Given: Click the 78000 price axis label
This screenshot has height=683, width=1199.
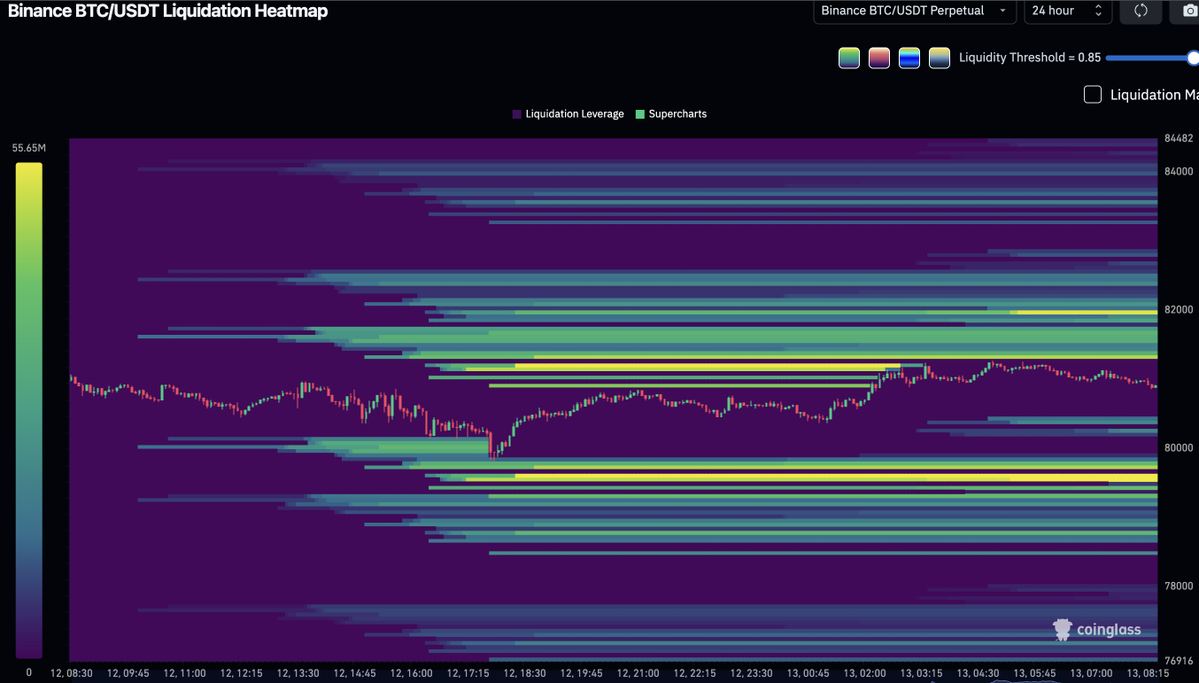Looking at the screenshot, I should (1178, 586).
